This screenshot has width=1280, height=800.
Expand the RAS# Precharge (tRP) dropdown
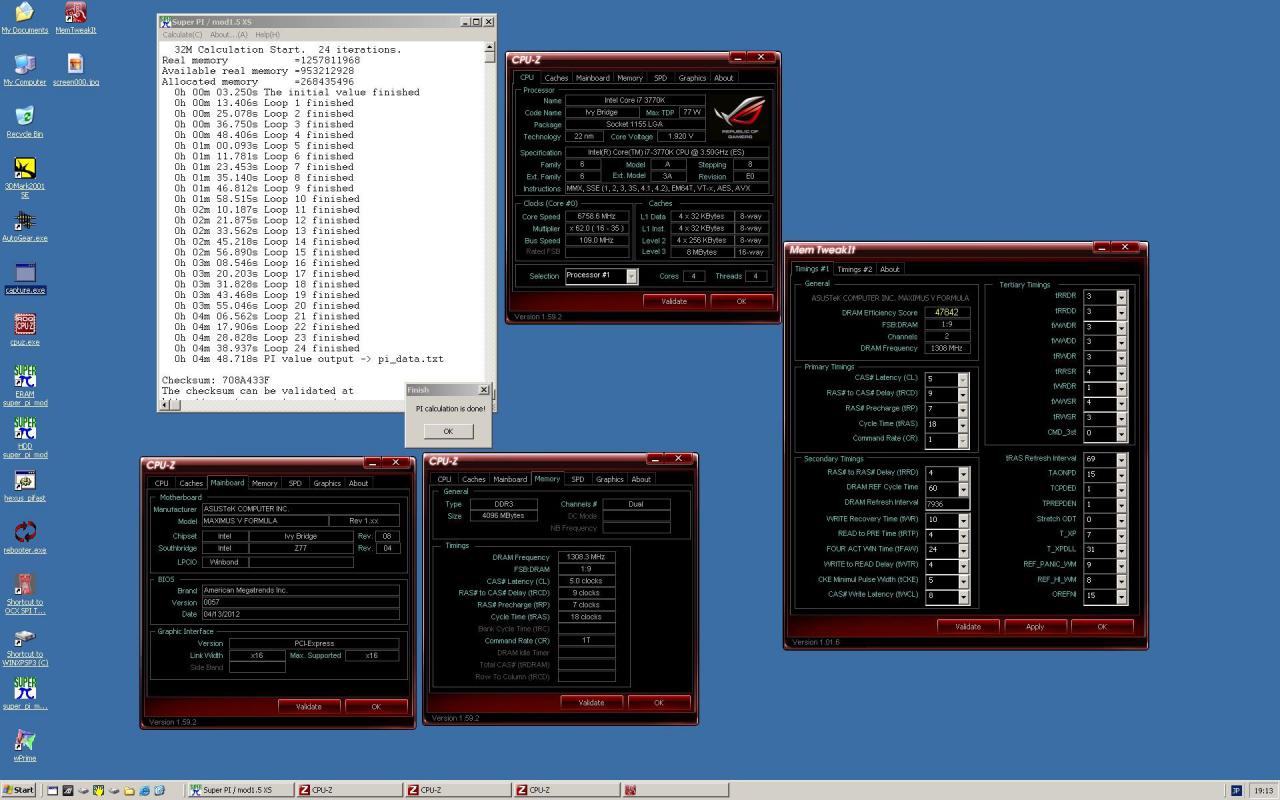[x=963, y=409]
